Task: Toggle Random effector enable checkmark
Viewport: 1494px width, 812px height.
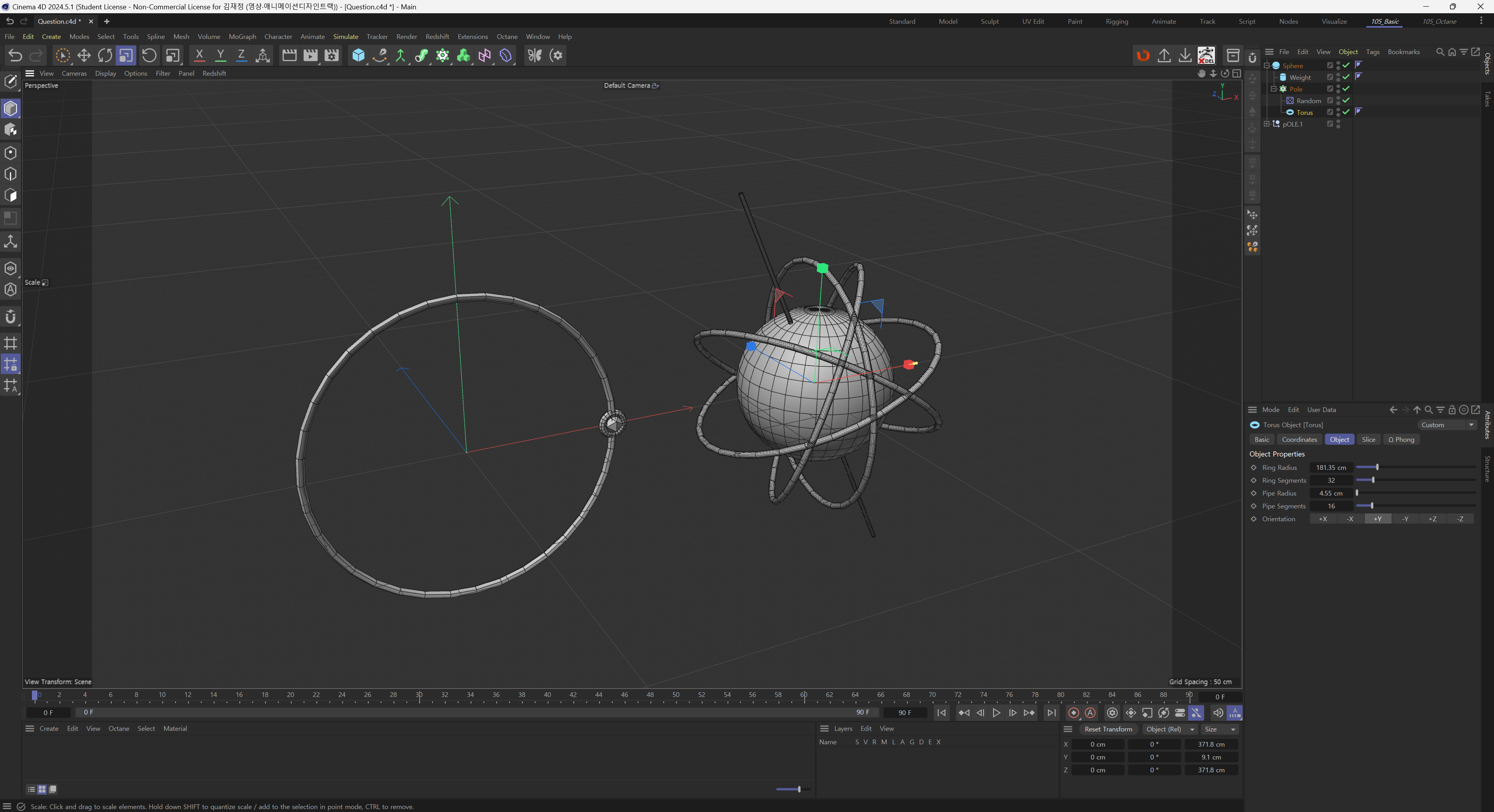Action: (x=1346, y=100)
